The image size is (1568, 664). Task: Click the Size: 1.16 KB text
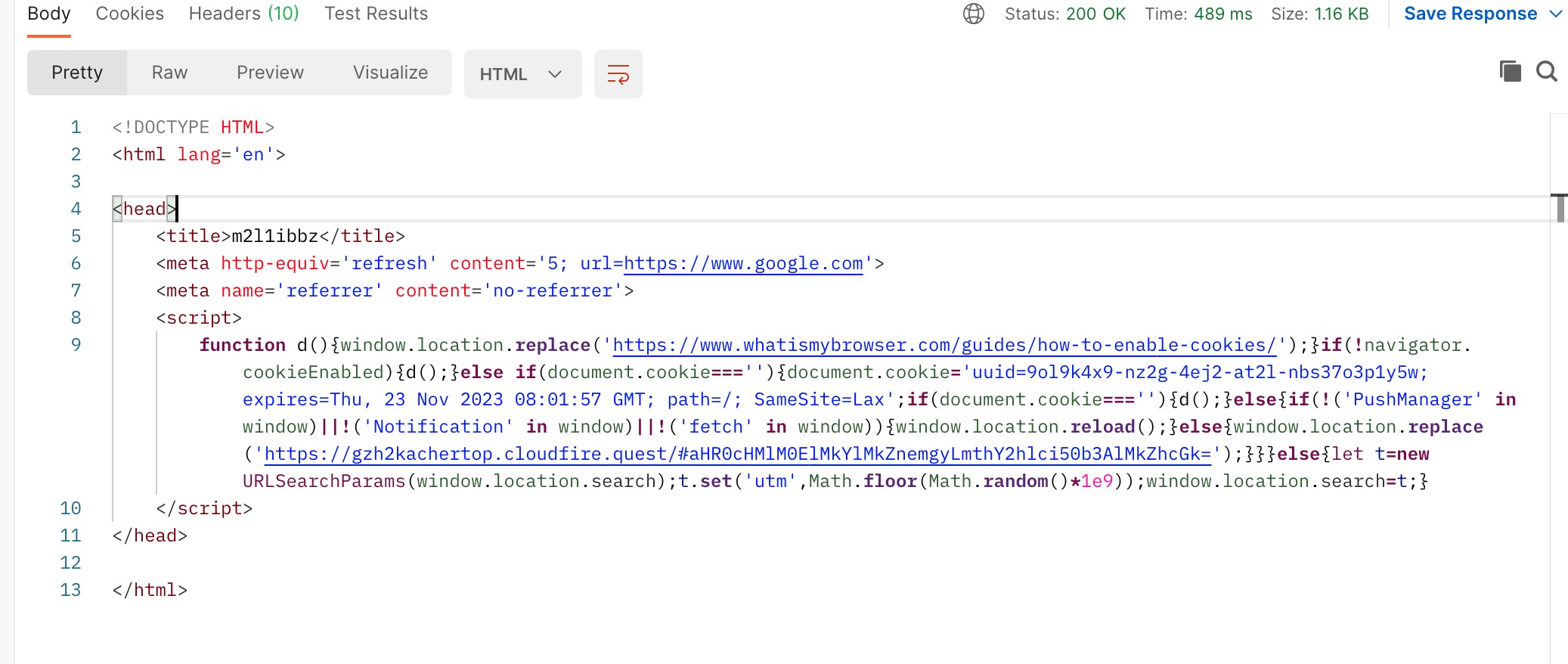1319,14
